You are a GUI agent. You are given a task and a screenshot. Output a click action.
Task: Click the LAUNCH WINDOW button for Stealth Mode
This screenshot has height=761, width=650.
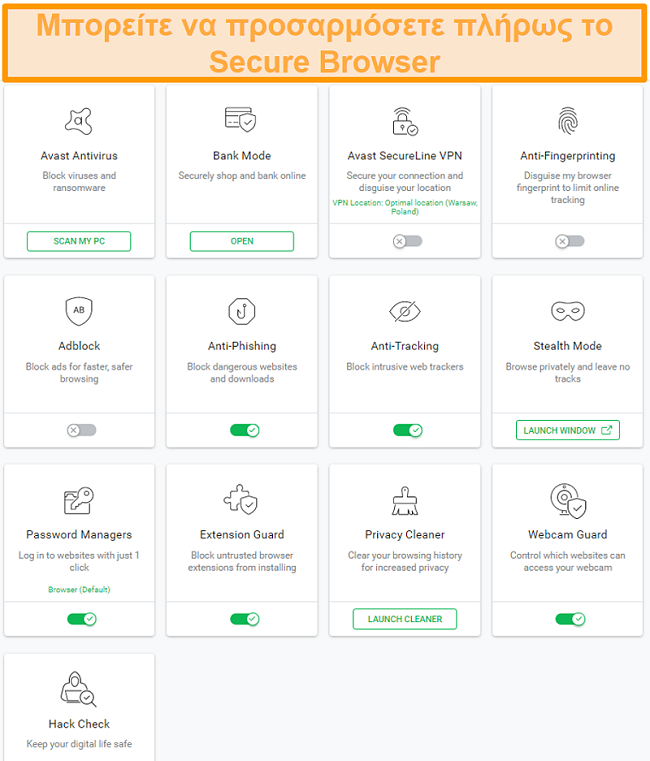(x=567, y=430)
